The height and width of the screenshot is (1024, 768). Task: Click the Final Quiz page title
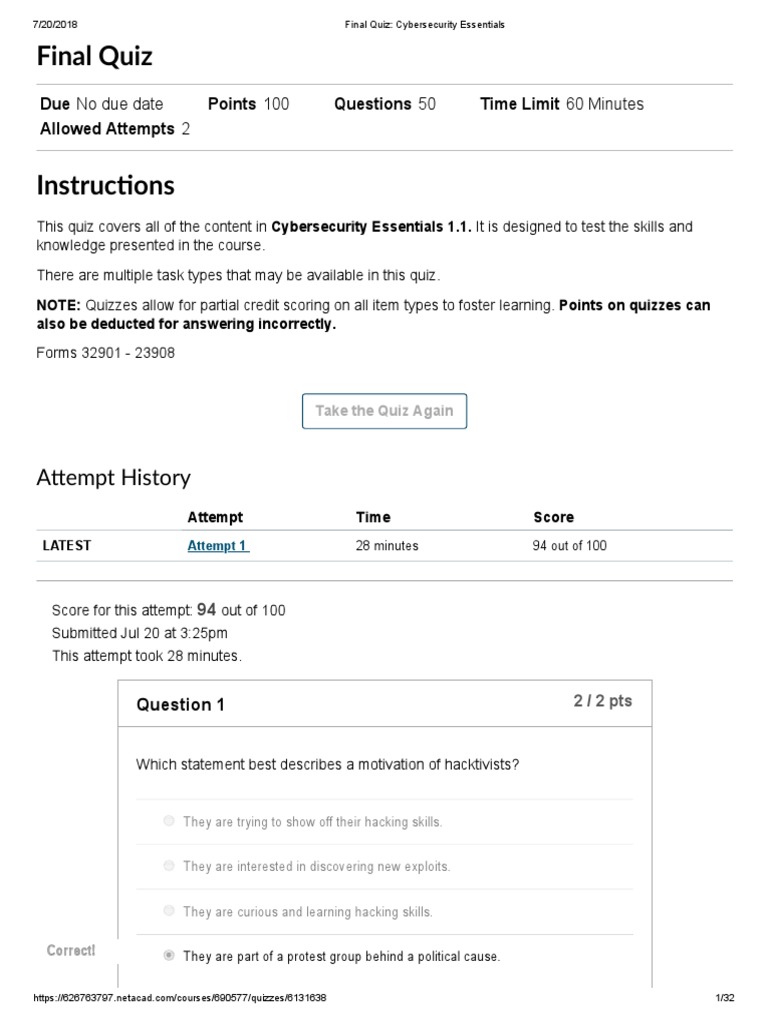pos(95,56)
